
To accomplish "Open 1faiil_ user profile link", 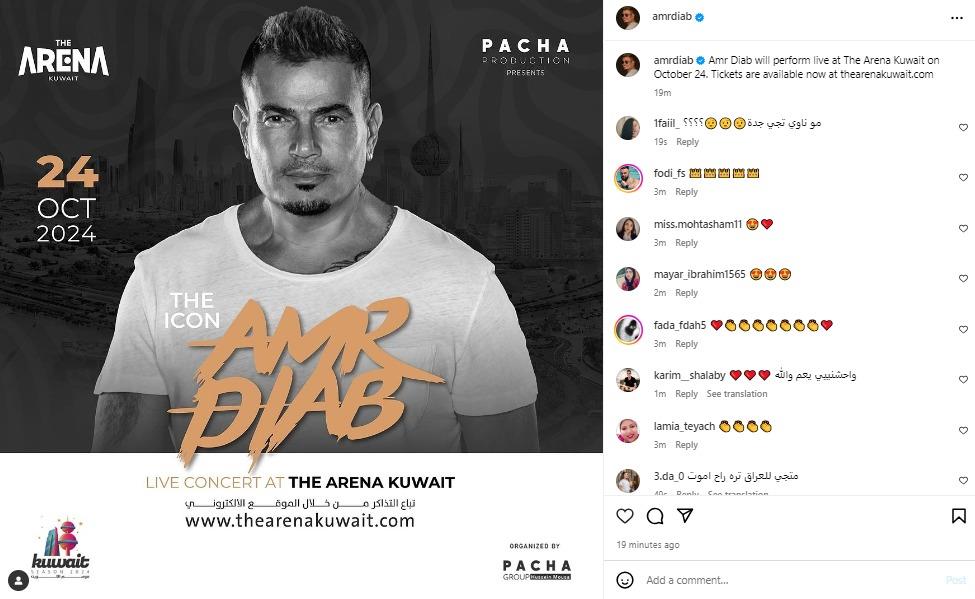I will click(666, 123).
